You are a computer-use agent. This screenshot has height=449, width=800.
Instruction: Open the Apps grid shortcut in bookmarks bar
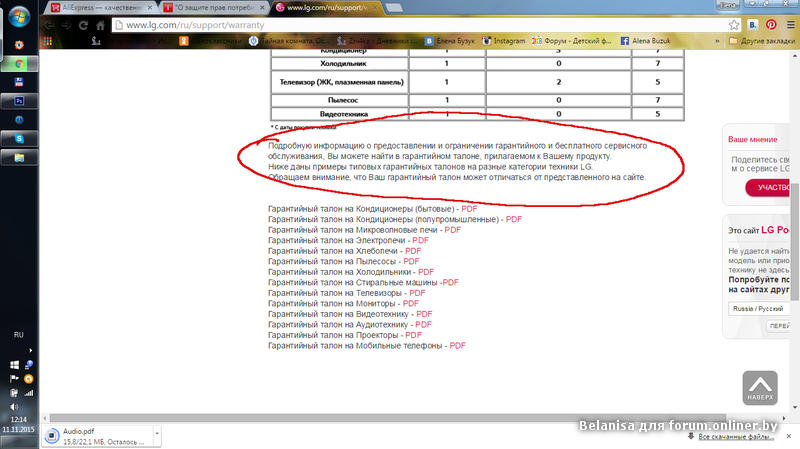[x=48, y=41]
